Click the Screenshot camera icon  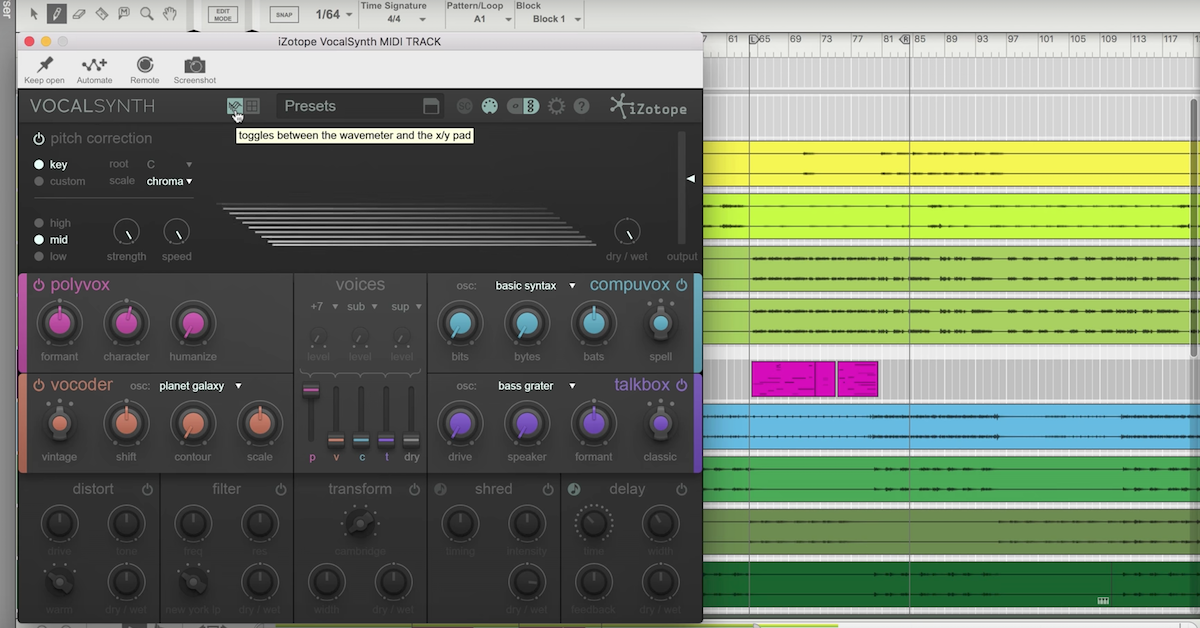(194, 68)
